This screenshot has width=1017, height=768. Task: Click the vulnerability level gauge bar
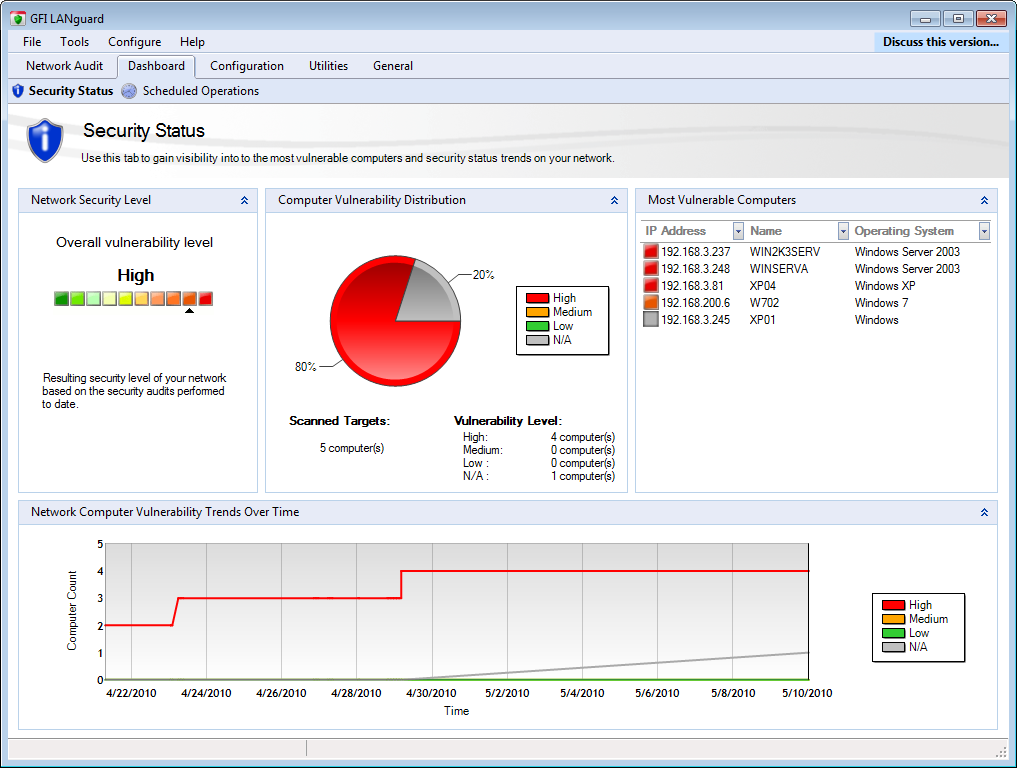pos(134,299)
